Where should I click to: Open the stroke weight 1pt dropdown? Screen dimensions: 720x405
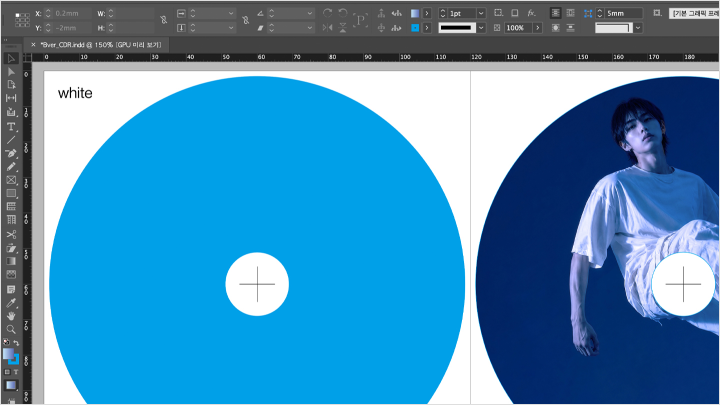481,14
